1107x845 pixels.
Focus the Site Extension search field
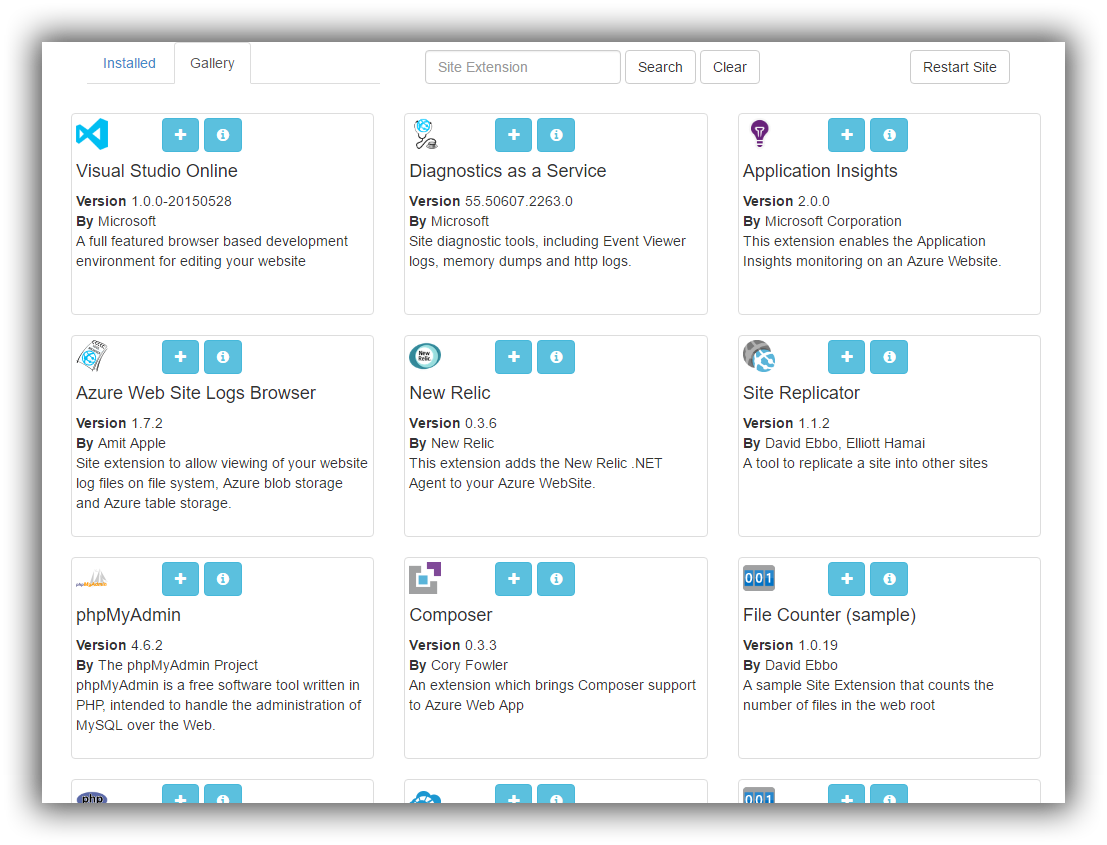pos(523,67)
